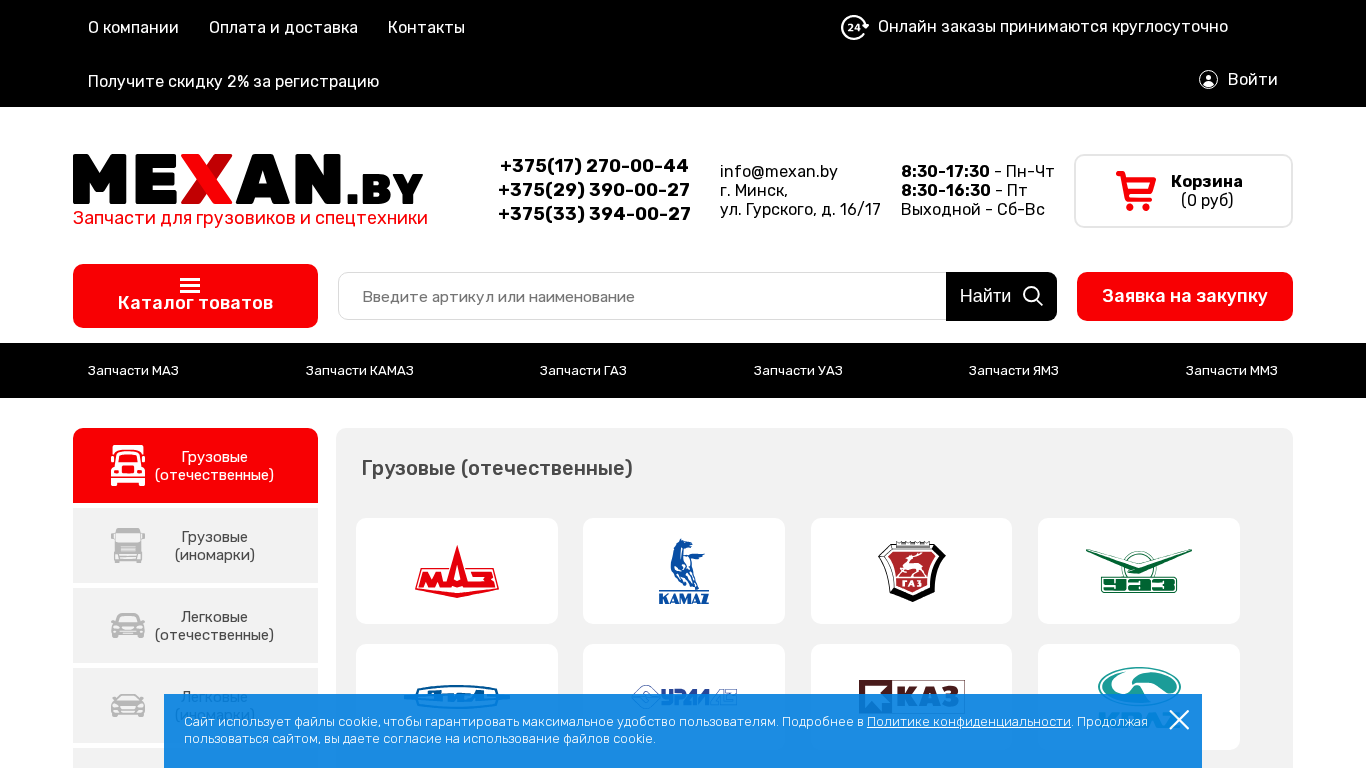Click phone number +375(33) 394-00-27
This screenshot has height=768, width=1366.
coord(594,214)
